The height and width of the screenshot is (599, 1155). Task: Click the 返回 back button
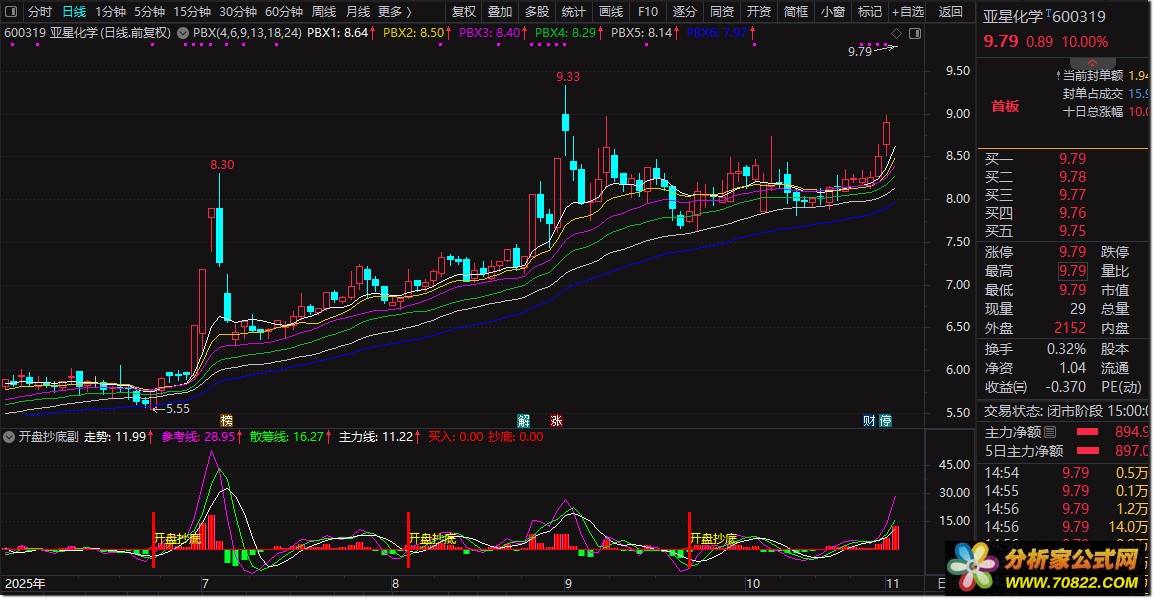(950, 12)
